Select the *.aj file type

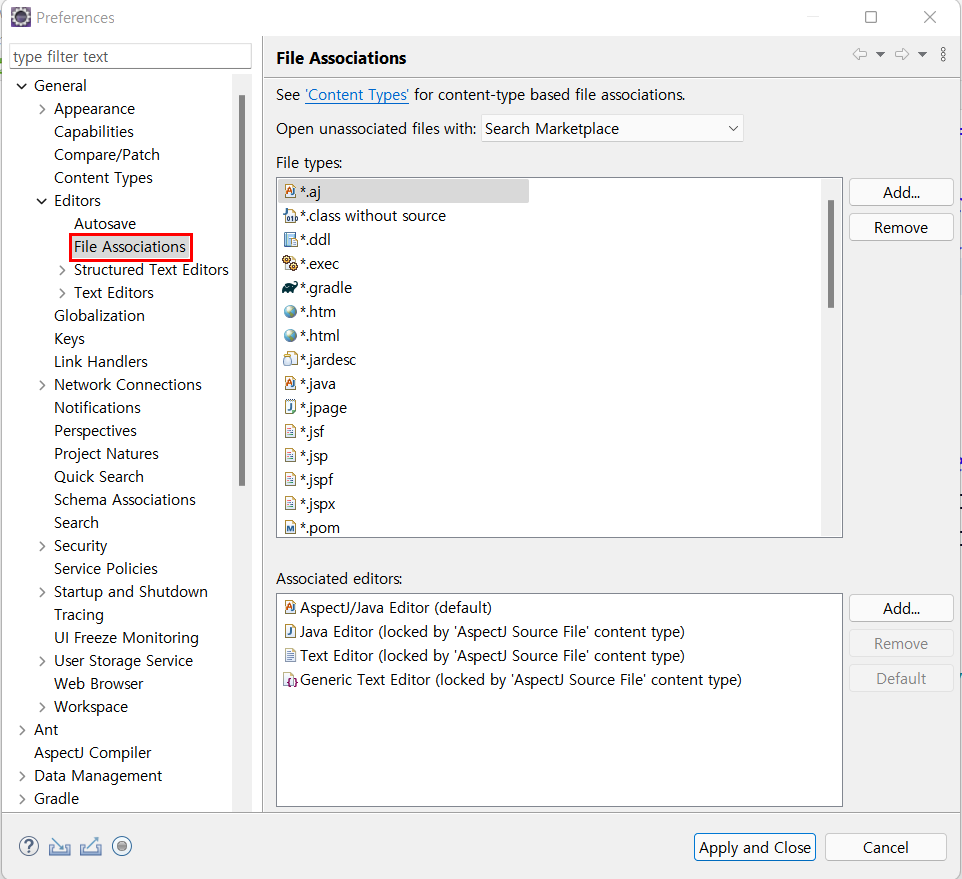click(404, 191)
